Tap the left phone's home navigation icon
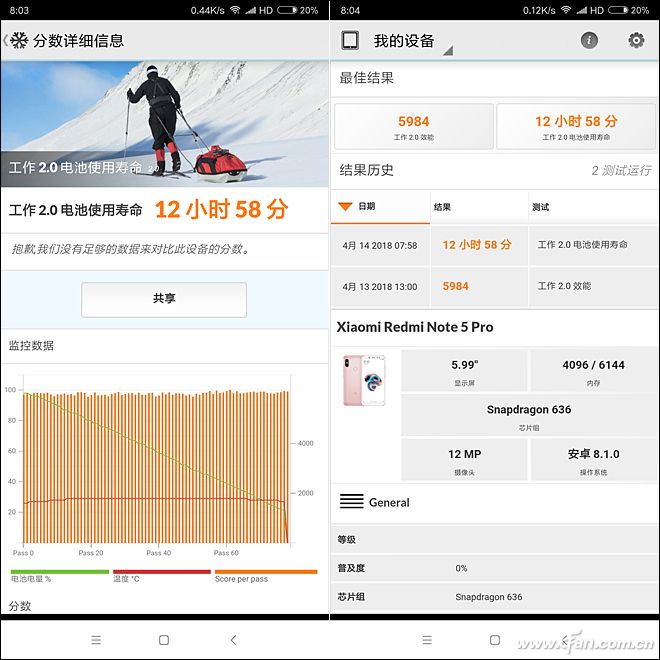The height and width of the screenshot is (660, 660). click(x=164, y=640)
